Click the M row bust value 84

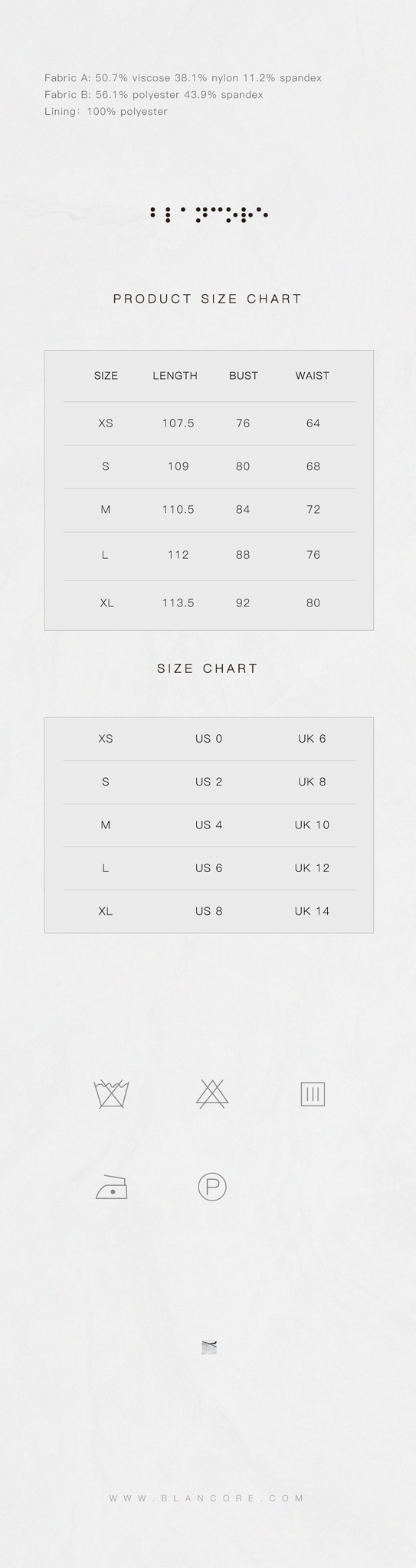[243, 510]
